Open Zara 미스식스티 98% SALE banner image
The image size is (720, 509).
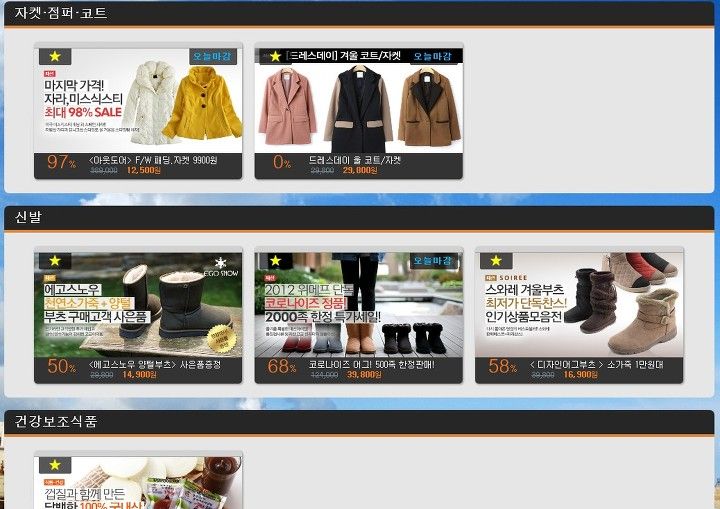[138, 101]
